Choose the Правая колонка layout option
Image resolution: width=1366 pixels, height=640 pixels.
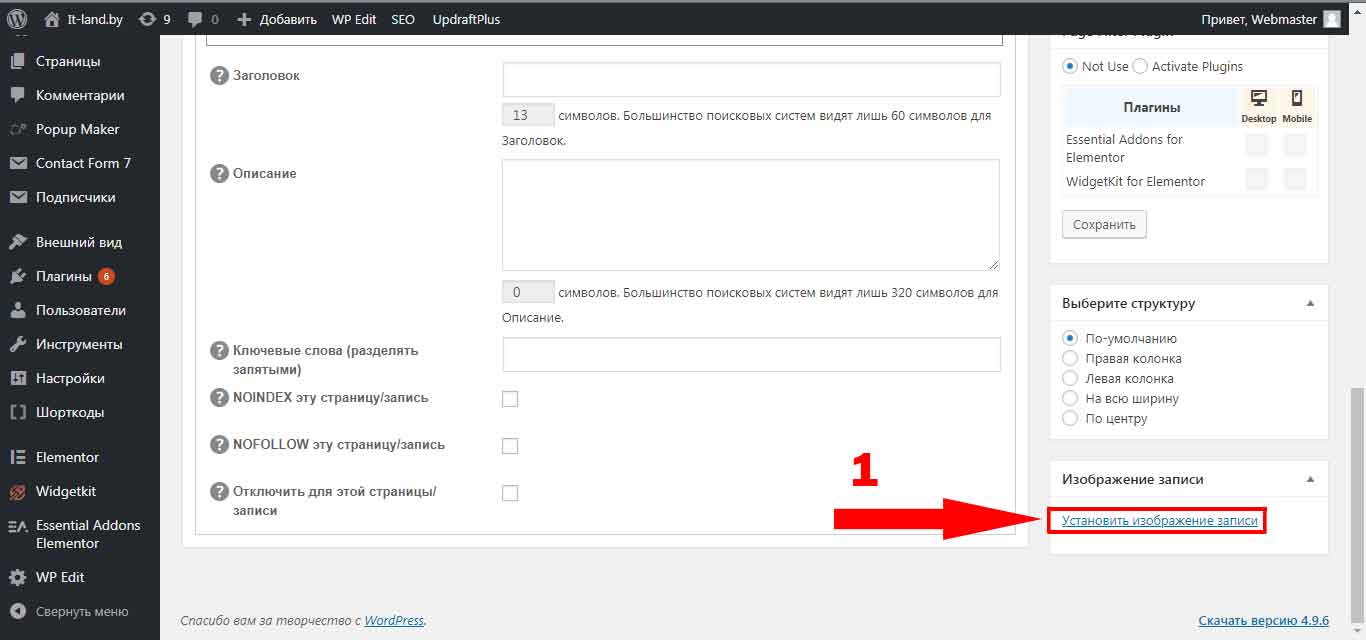tap(1070, 359)
